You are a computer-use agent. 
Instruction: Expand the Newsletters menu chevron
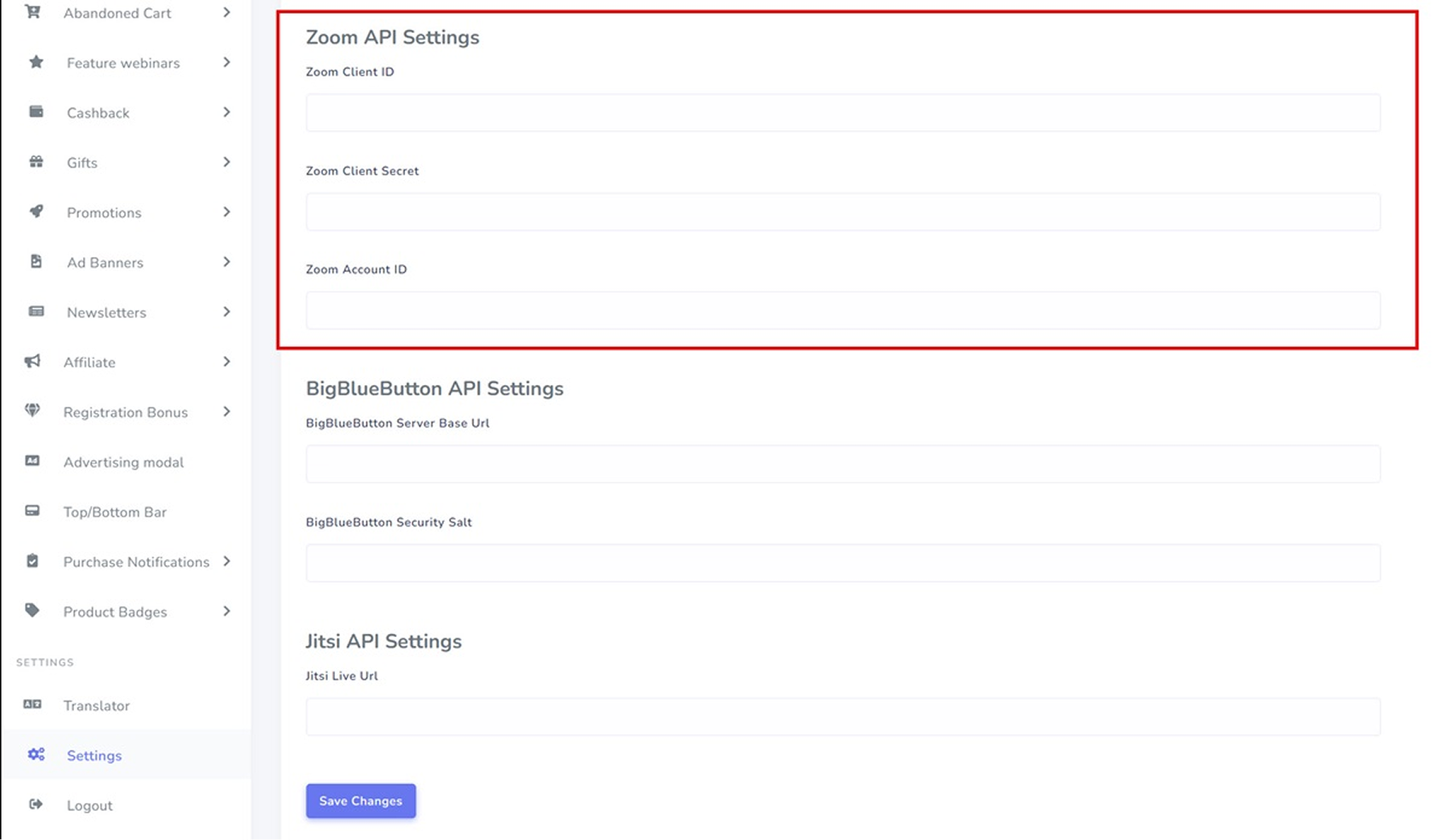pos(226,312)
